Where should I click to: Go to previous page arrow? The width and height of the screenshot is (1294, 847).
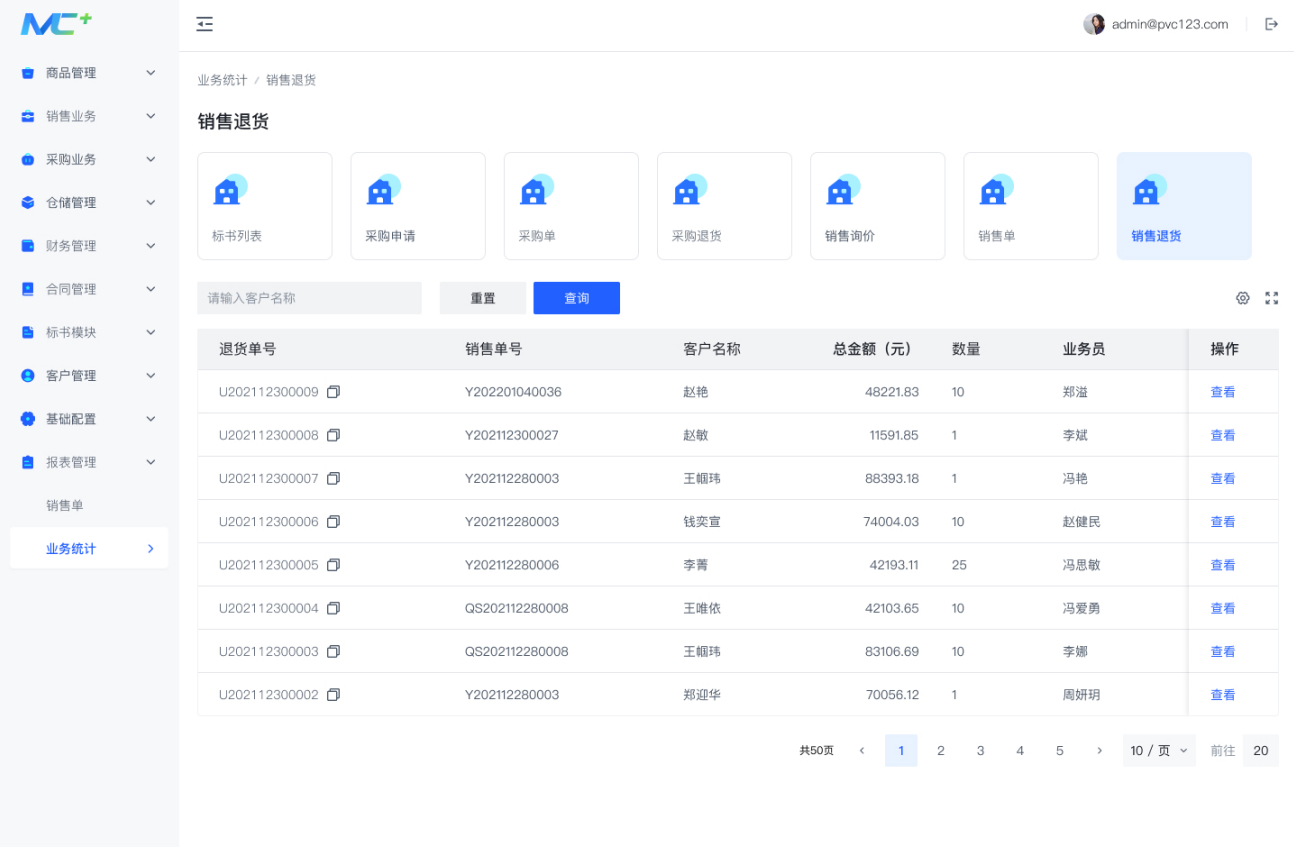[x=862, y=751]
